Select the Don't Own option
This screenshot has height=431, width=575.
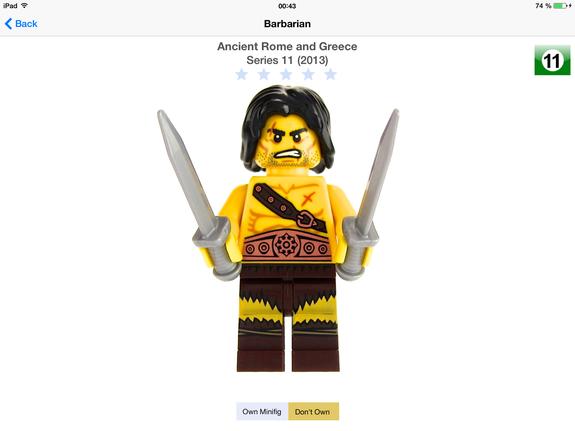tap(314, 412)
